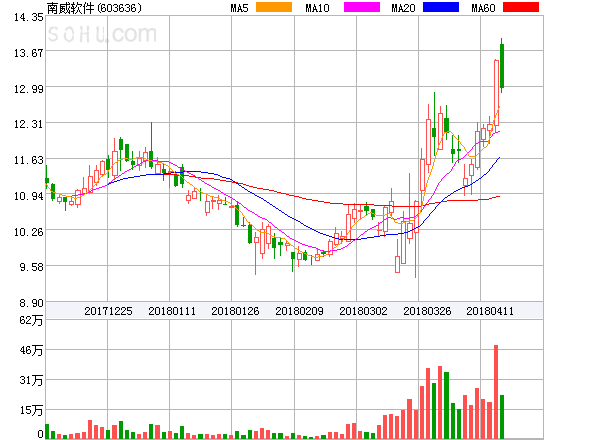600x440 pixels.
Task: Click the price axis label 13.67
Action: pos(29,53)
